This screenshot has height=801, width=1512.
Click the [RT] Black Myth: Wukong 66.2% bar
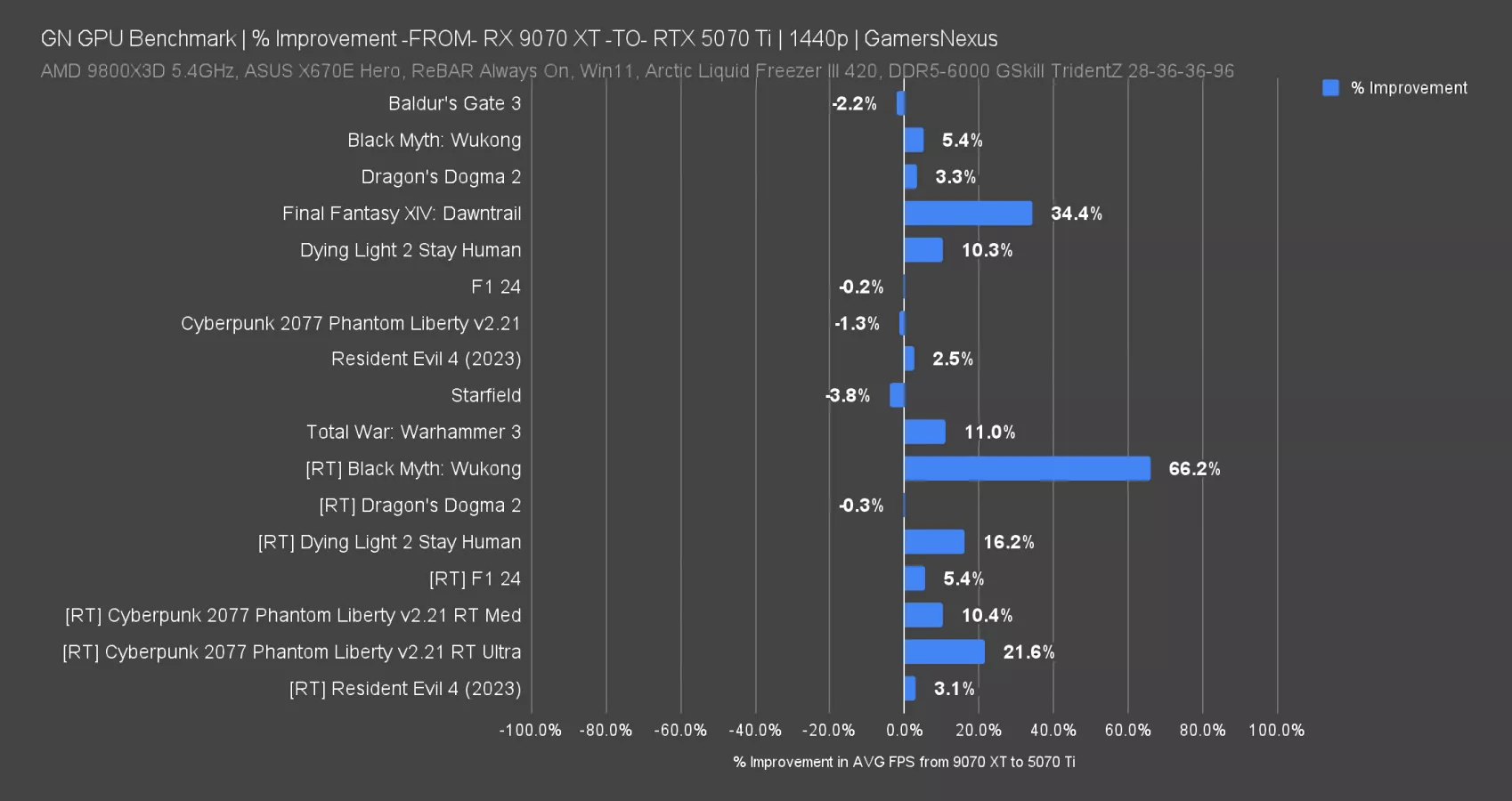click(x=1027, y=469)
